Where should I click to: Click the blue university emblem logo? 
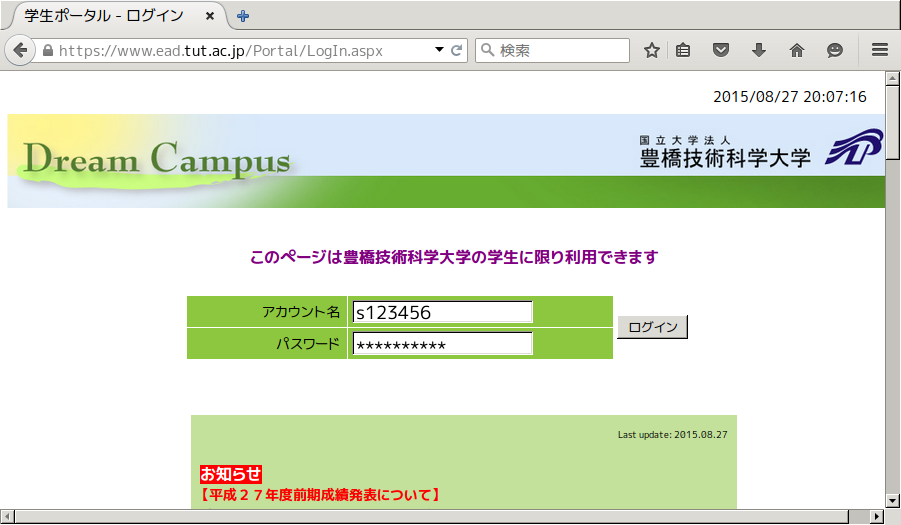tap(854, 146)
